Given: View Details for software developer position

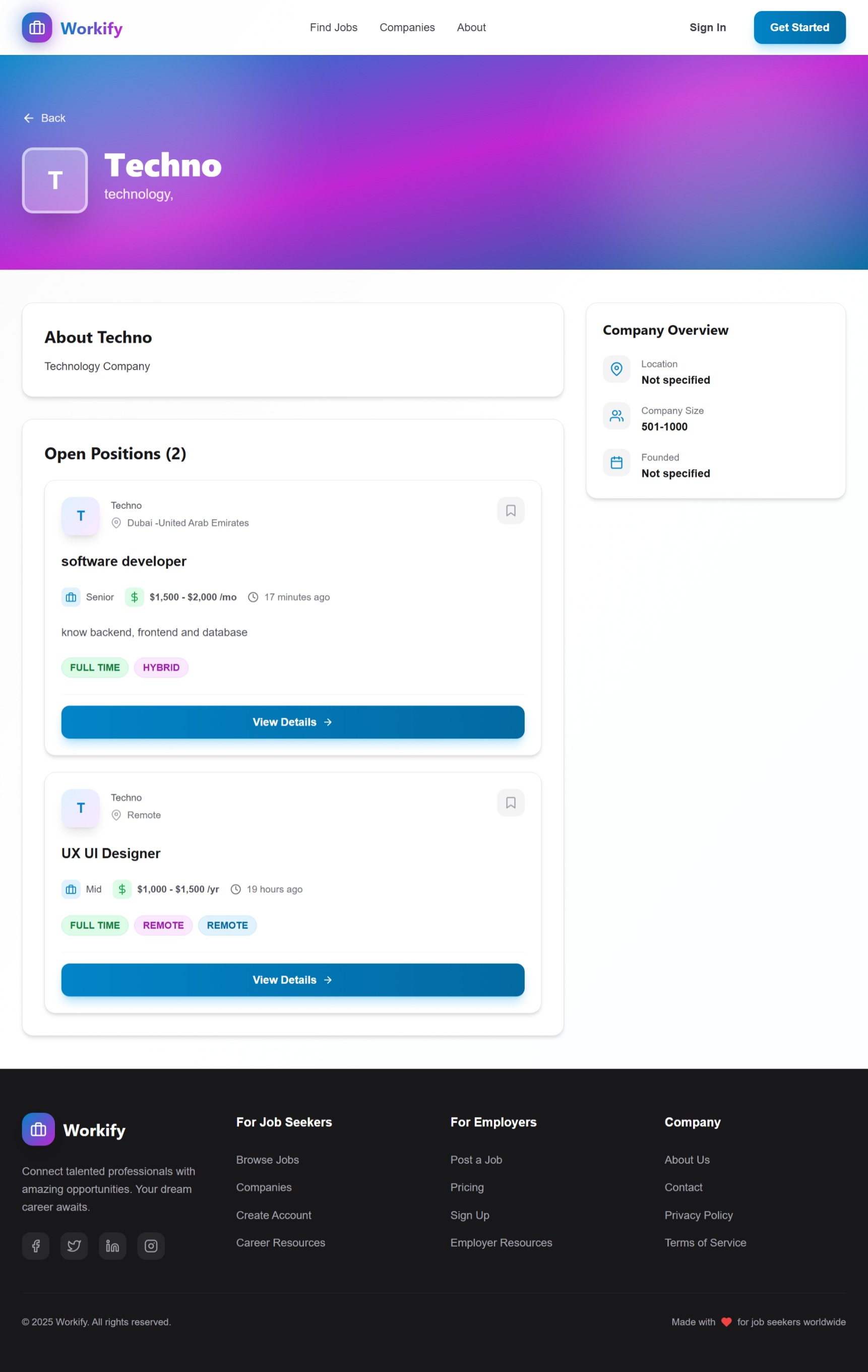Looking at the screenshot, I should coord(292,722).
